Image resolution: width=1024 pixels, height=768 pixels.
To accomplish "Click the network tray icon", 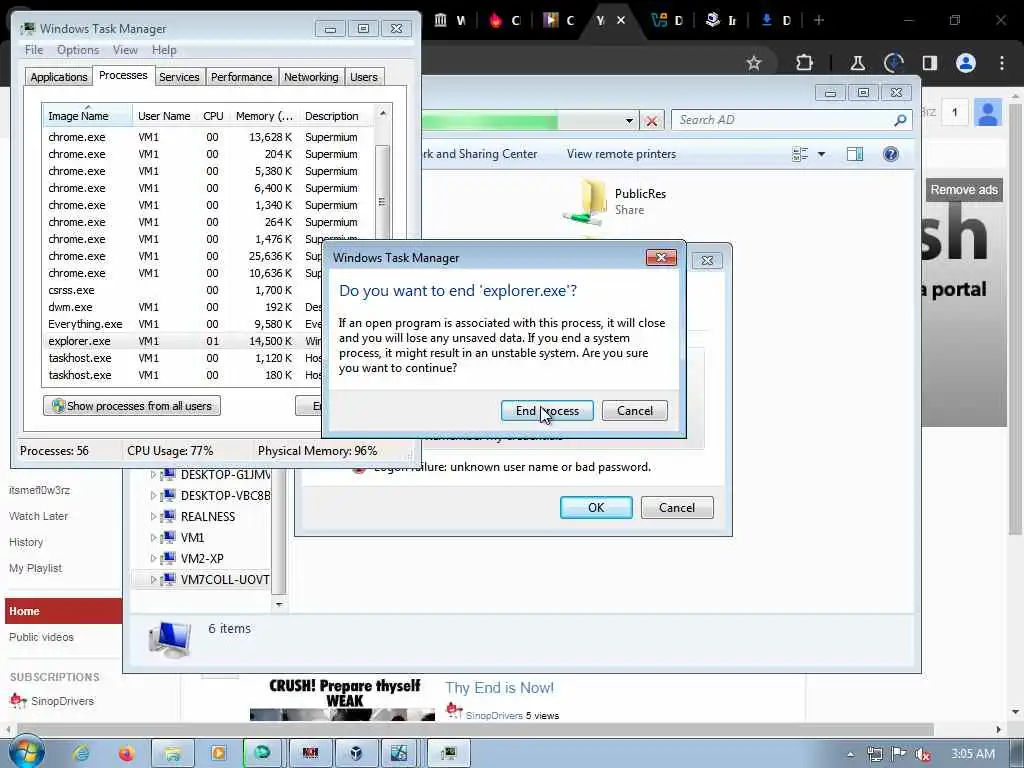I will 874,754.
